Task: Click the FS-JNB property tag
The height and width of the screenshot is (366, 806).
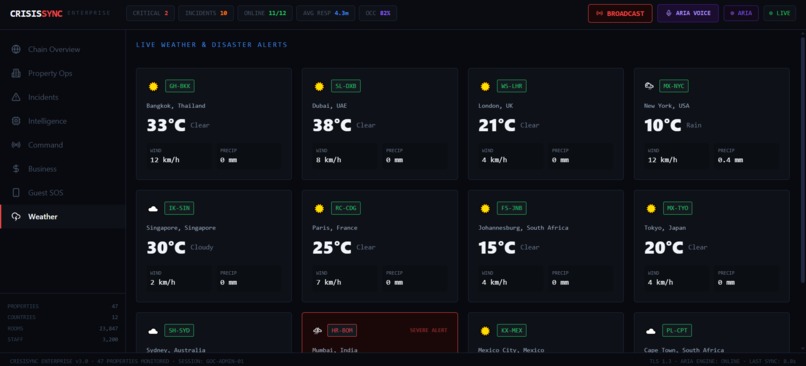Action: [512, 208]
